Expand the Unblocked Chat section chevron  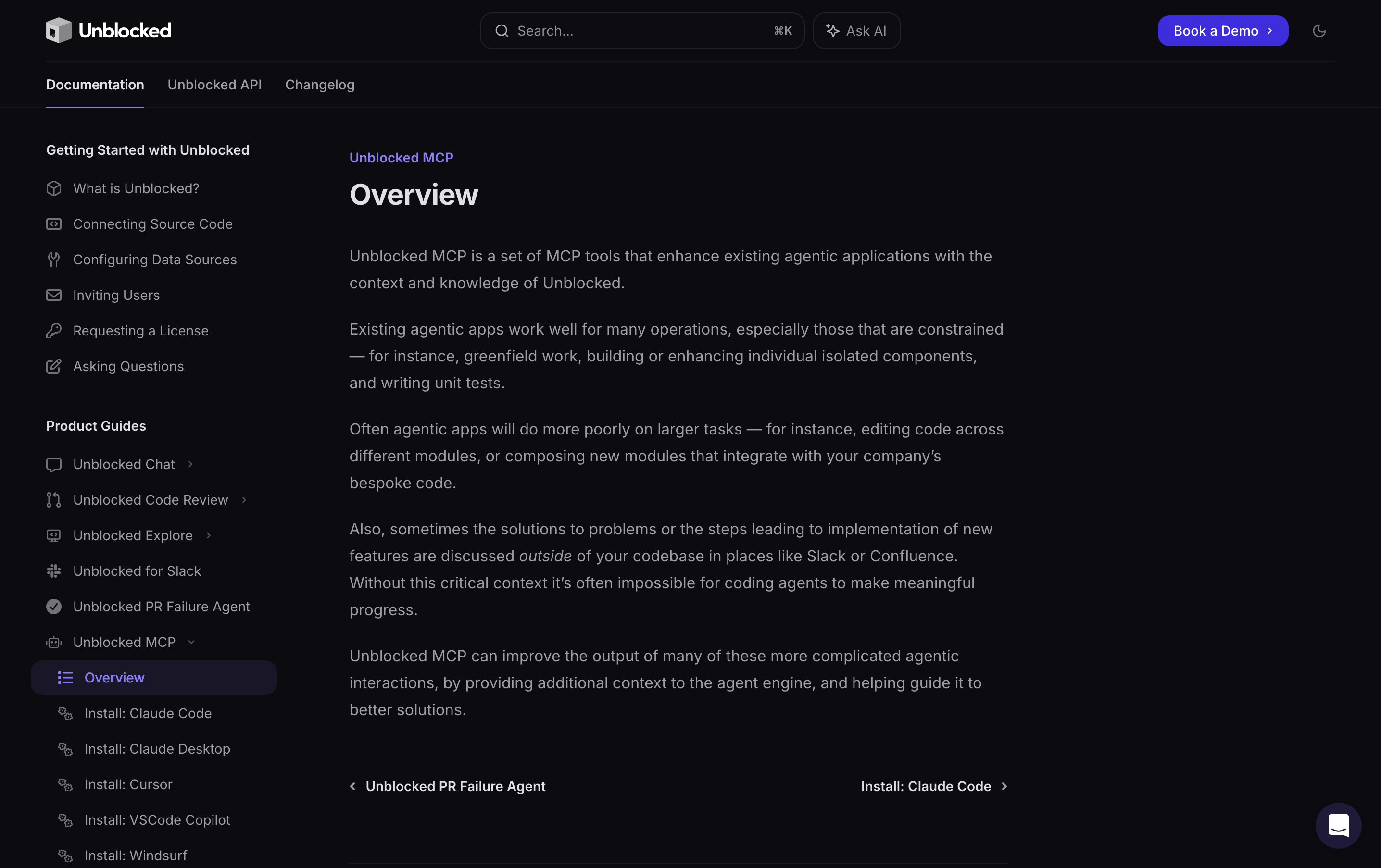coord(190,464)
